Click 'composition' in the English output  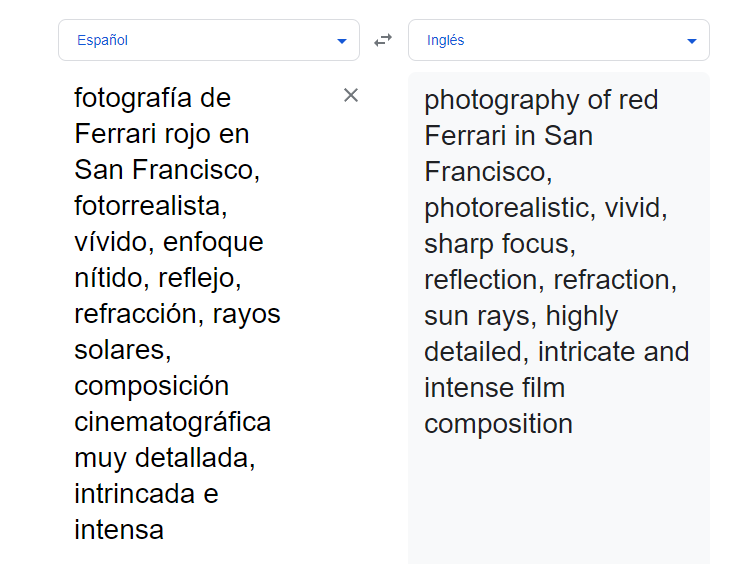(498, 424)
